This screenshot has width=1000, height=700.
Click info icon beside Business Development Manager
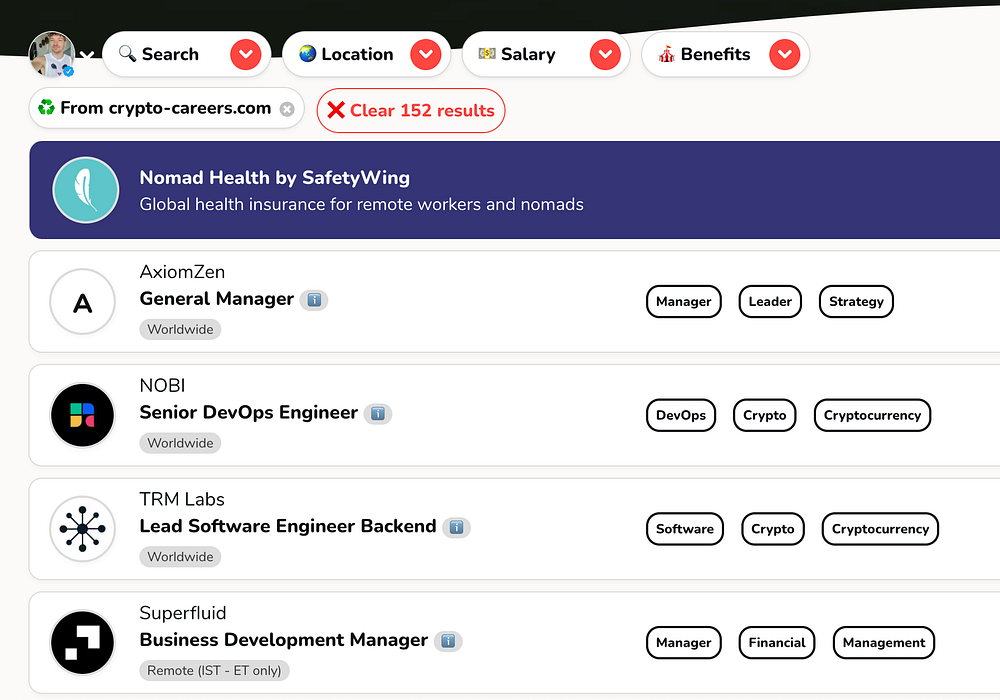point(448,641)
